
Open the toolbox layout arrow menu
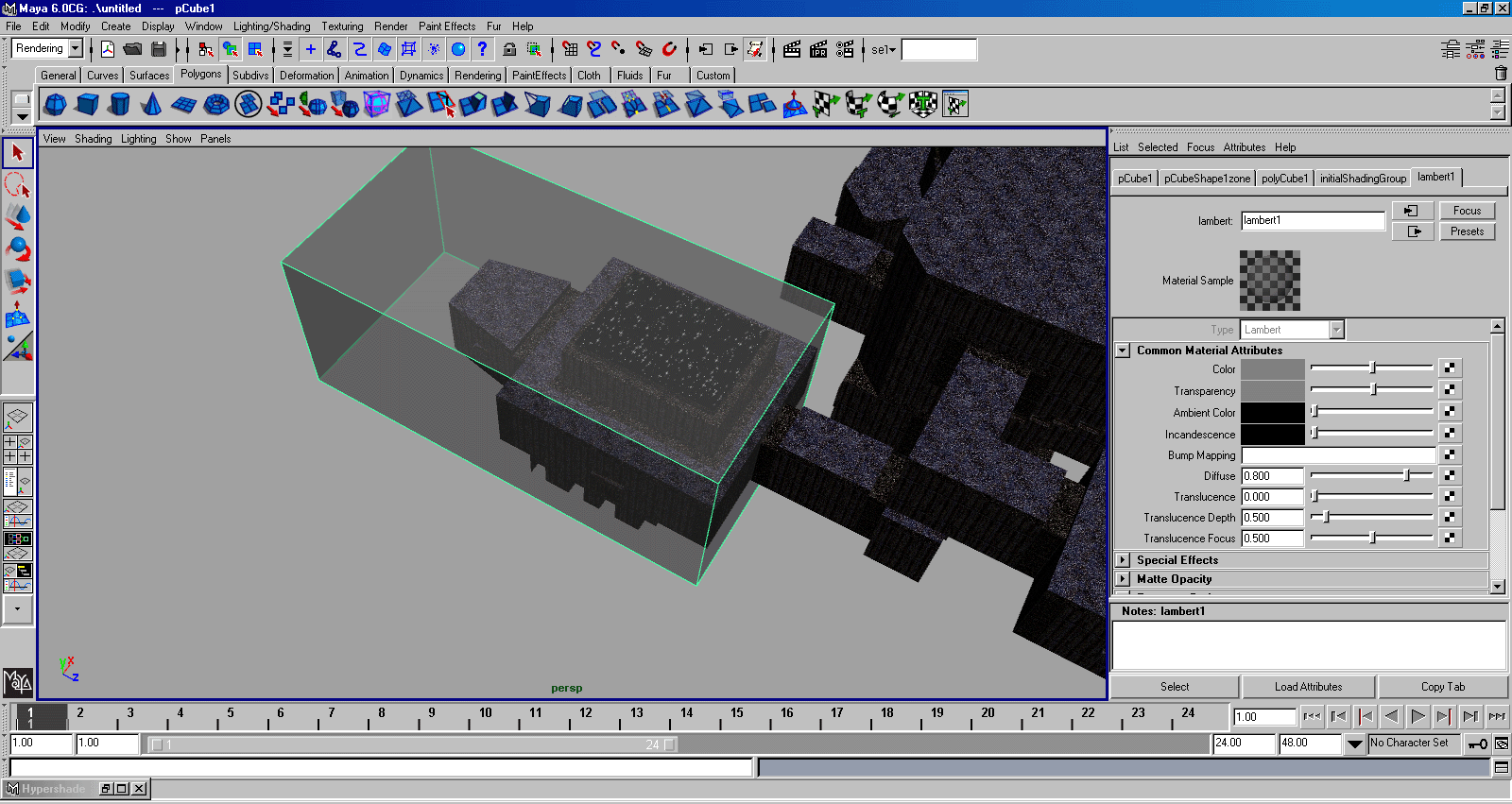[18, 609]
